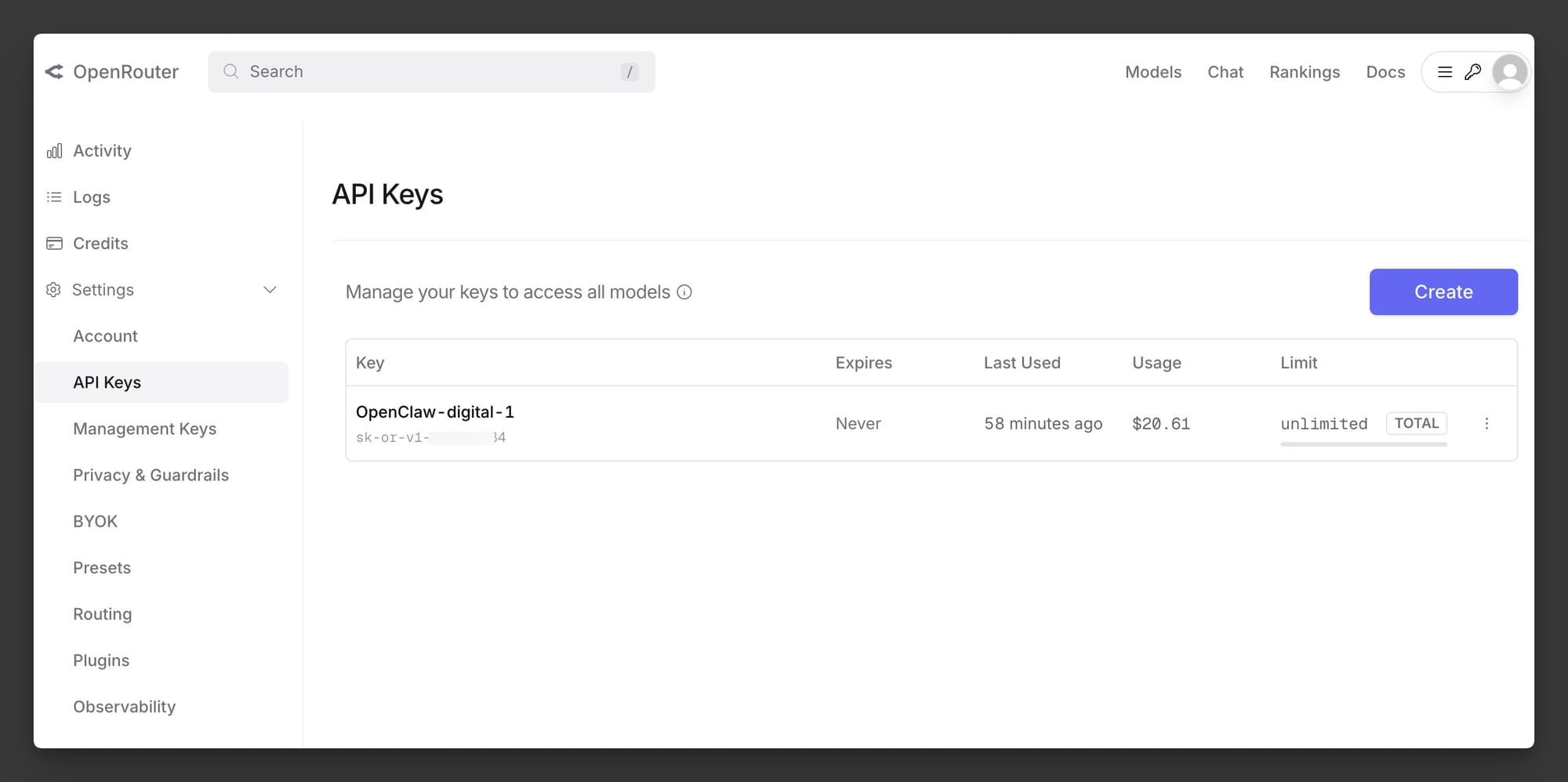Click the OpenRouter logo icon
1568x782 pixels.
click(x=54, y=72)
